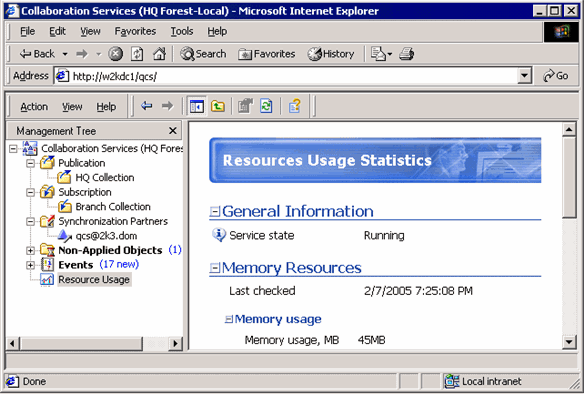
Task: Select Collaboration Services root tree item
Action: (x=112, y=149)
